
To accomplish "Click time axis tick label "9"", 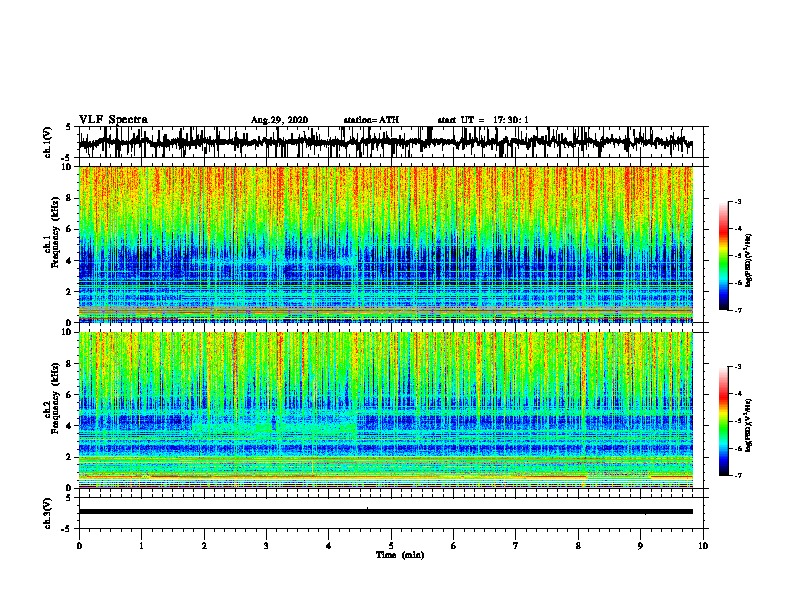I will tap(640, 546).
